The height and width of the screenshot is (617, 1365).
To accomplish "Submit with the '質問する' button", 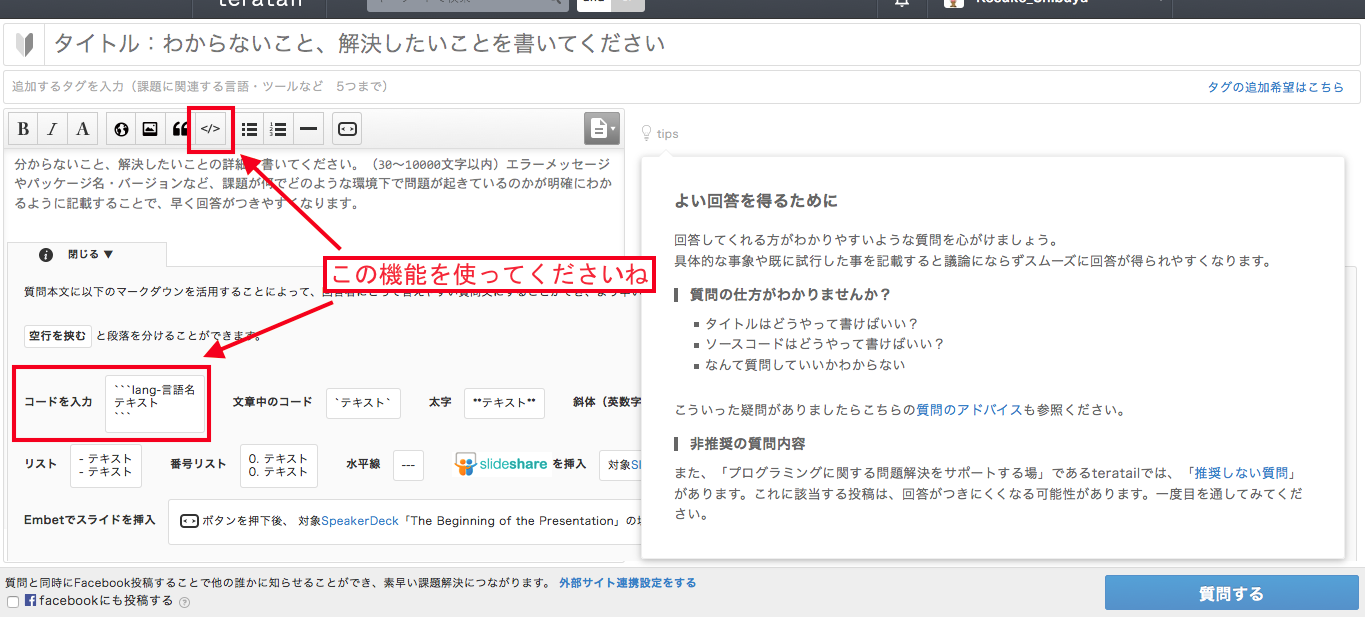I will coord(1231,593).
